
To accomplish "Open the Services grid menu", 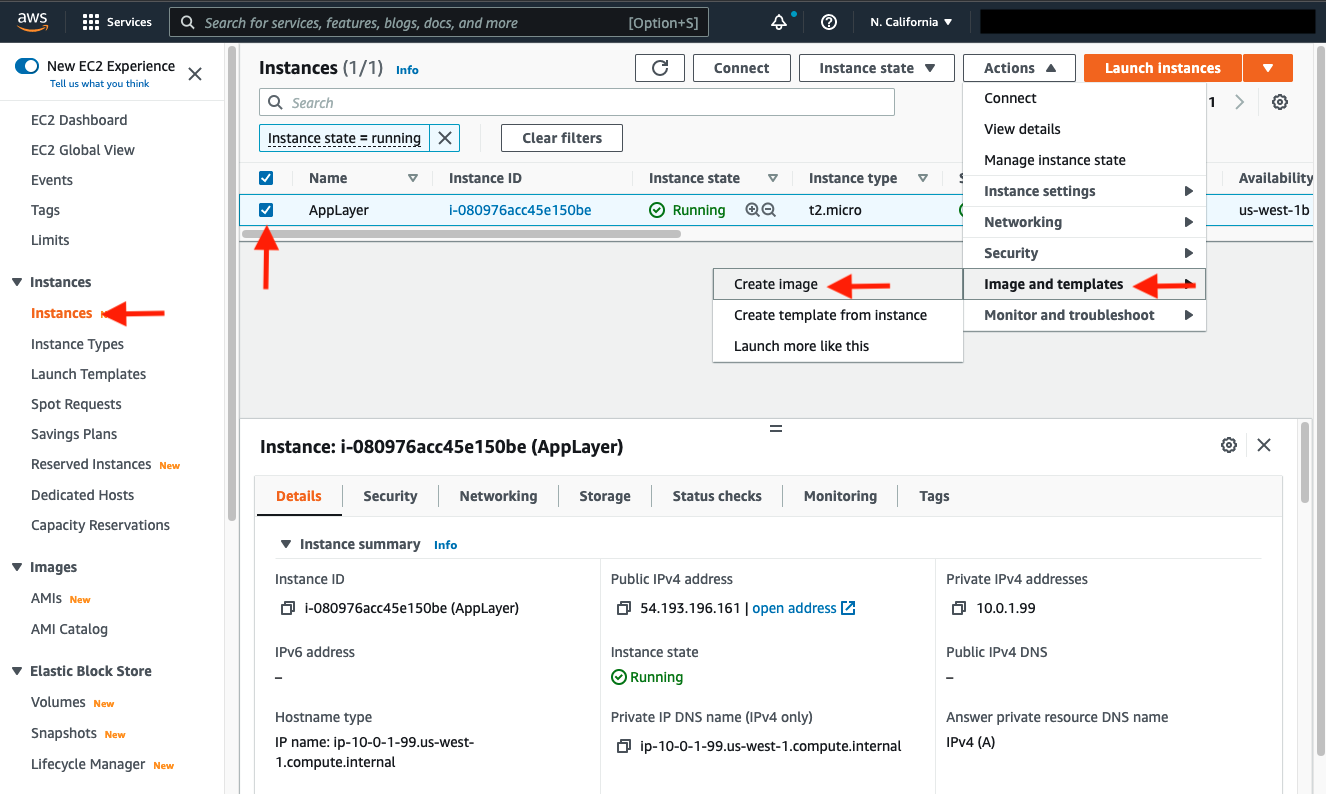I will pos(117,22).
